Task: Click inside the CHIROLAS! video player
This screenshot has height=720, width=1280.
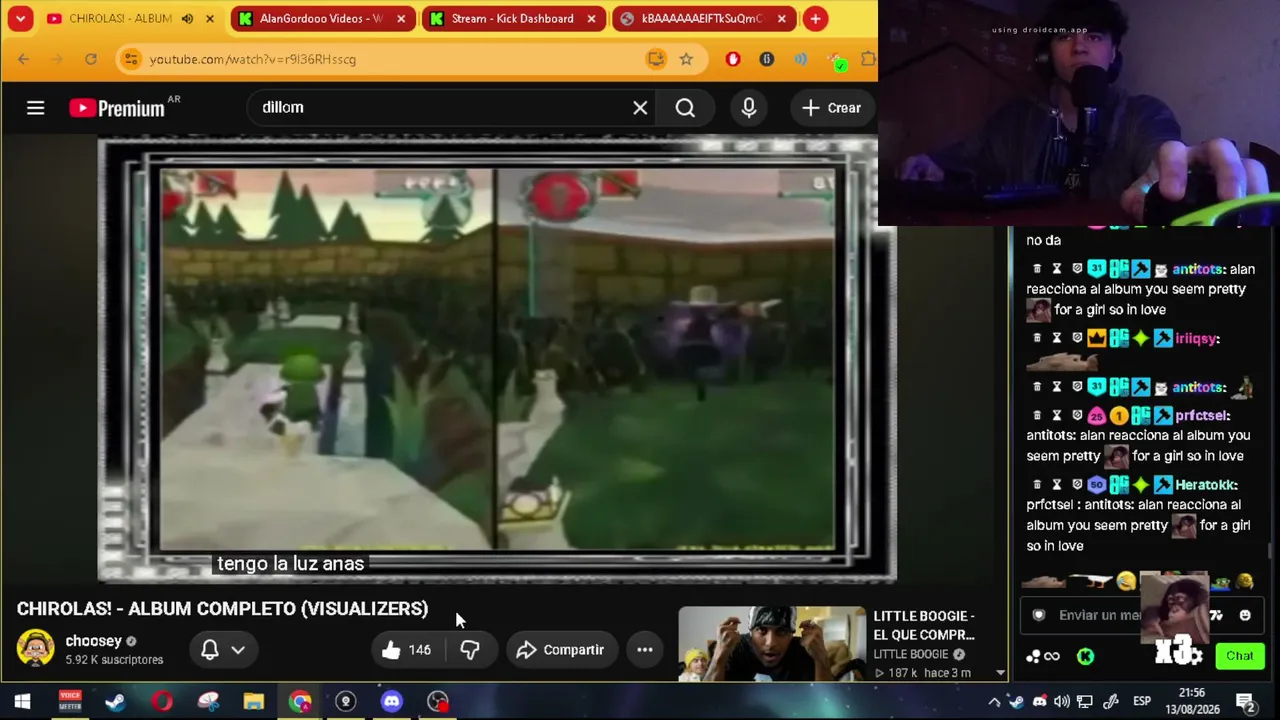Action: pyautogui.click(x=497, y=360)
